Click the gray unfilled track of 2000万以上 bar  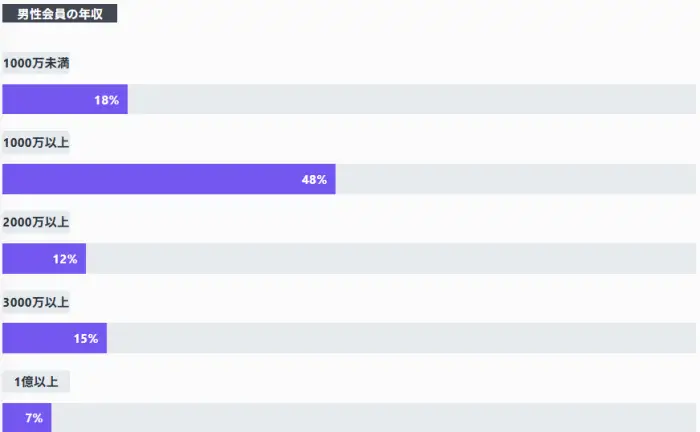(x=390, y=259)
